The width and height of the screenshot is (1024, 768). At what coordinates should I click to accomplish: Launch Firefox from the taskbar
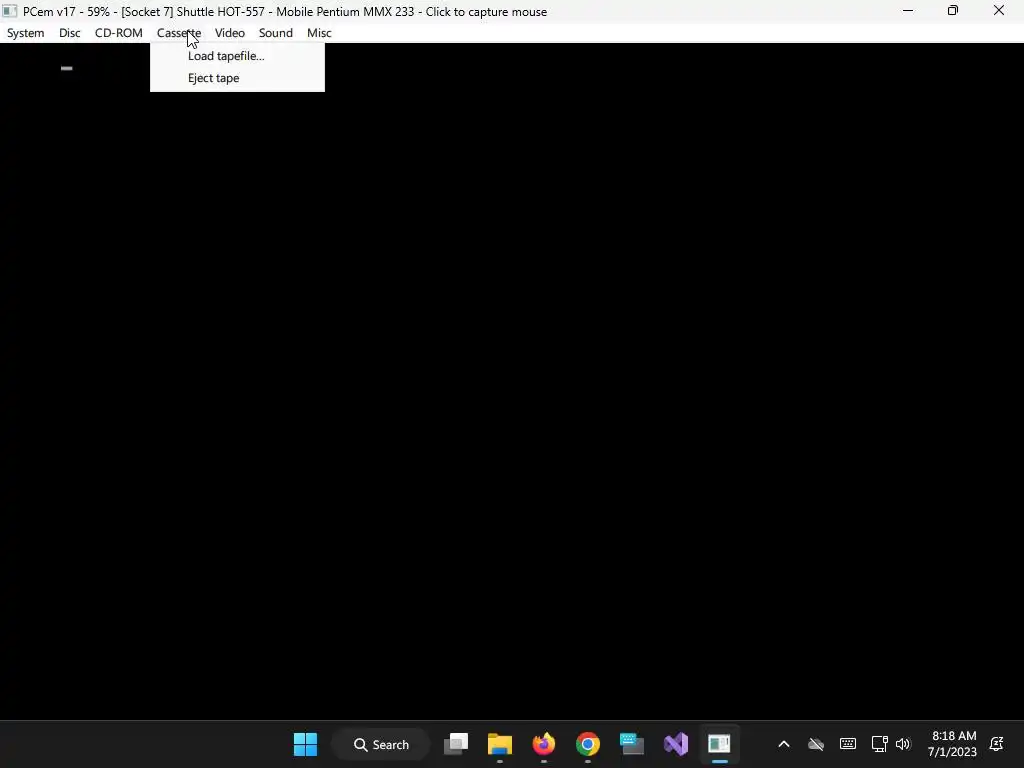click(543, 744)
